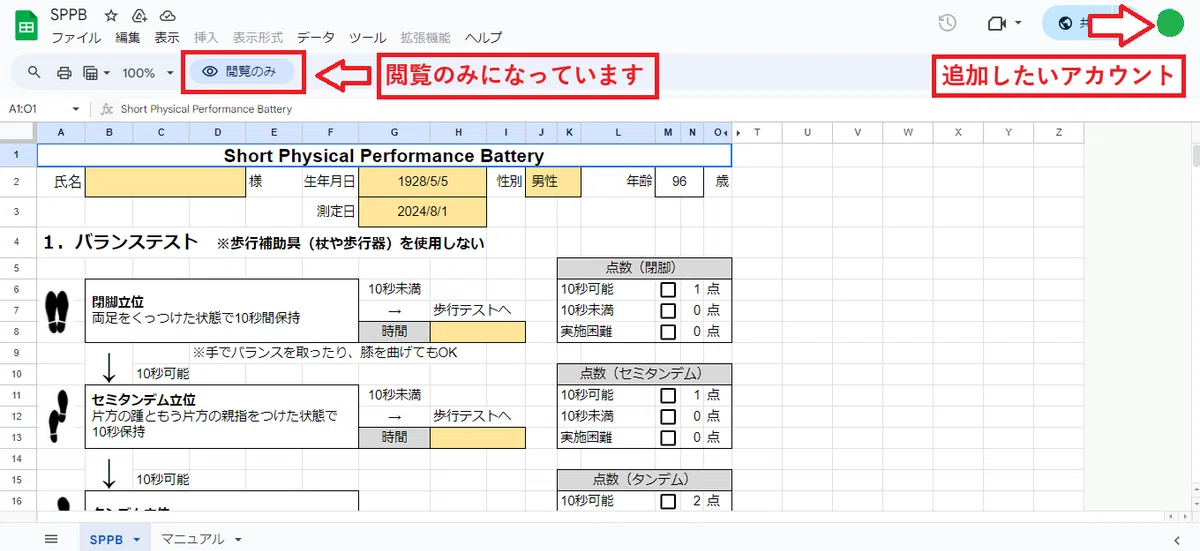This screenshot has width=1200, height=551.
Task: Check 閉脚 実施困難 0点 checkbox
Action: point(668,331)
